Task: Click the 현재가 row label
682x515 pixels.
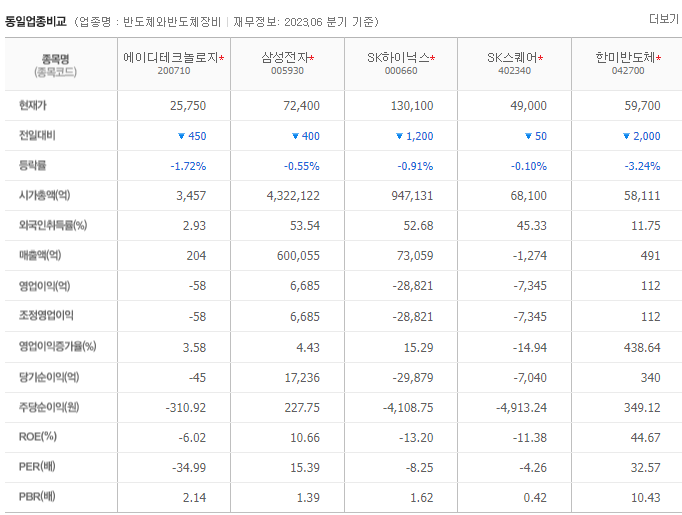Action: click(x=33, y=105)
